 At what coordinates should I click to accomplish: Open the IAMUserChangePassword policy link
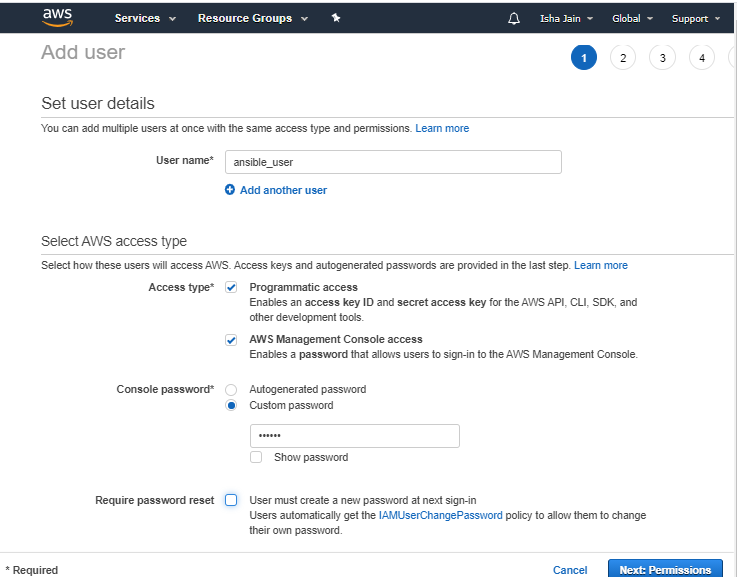coord(440,515)
